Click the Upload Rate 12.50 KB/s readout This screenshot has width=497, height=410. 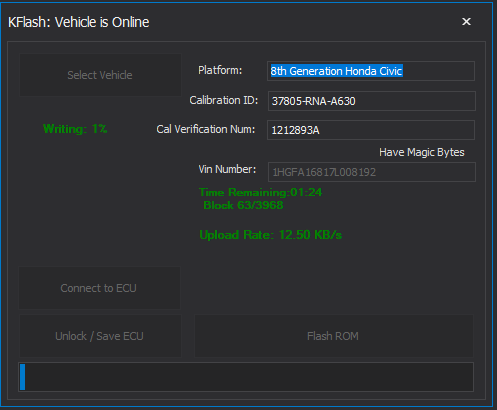point(271,235)
